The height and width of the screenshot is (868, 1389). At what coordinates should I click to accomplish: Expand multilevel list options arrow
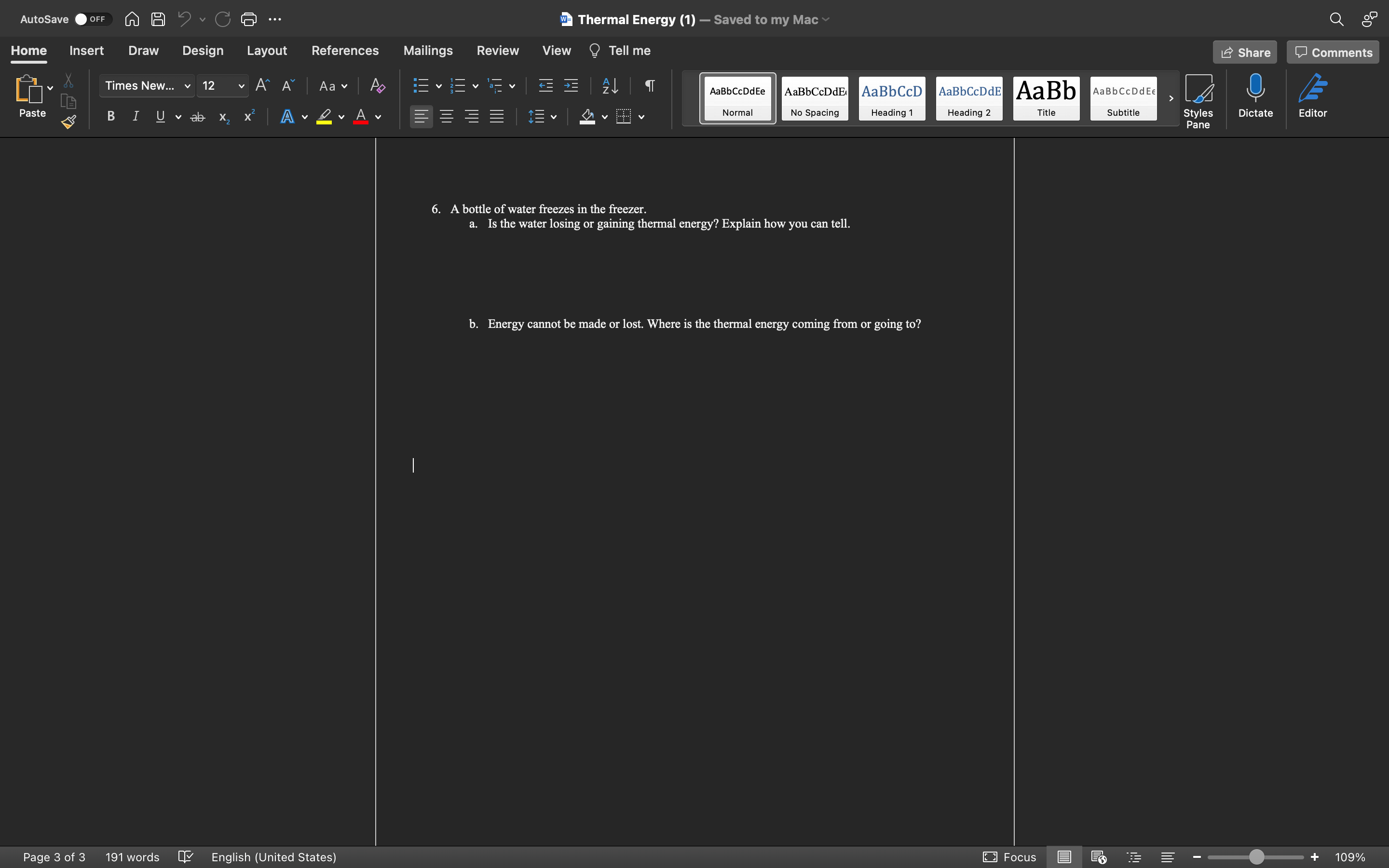512,86
